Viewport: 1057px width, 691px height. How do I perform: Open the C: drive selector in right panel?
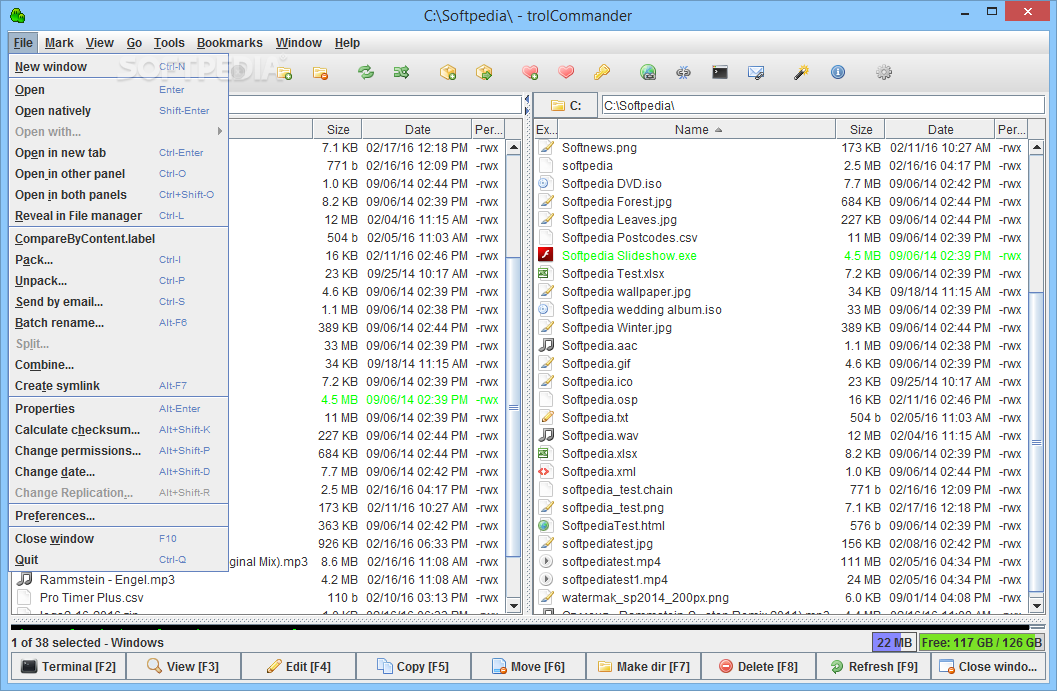566,106
